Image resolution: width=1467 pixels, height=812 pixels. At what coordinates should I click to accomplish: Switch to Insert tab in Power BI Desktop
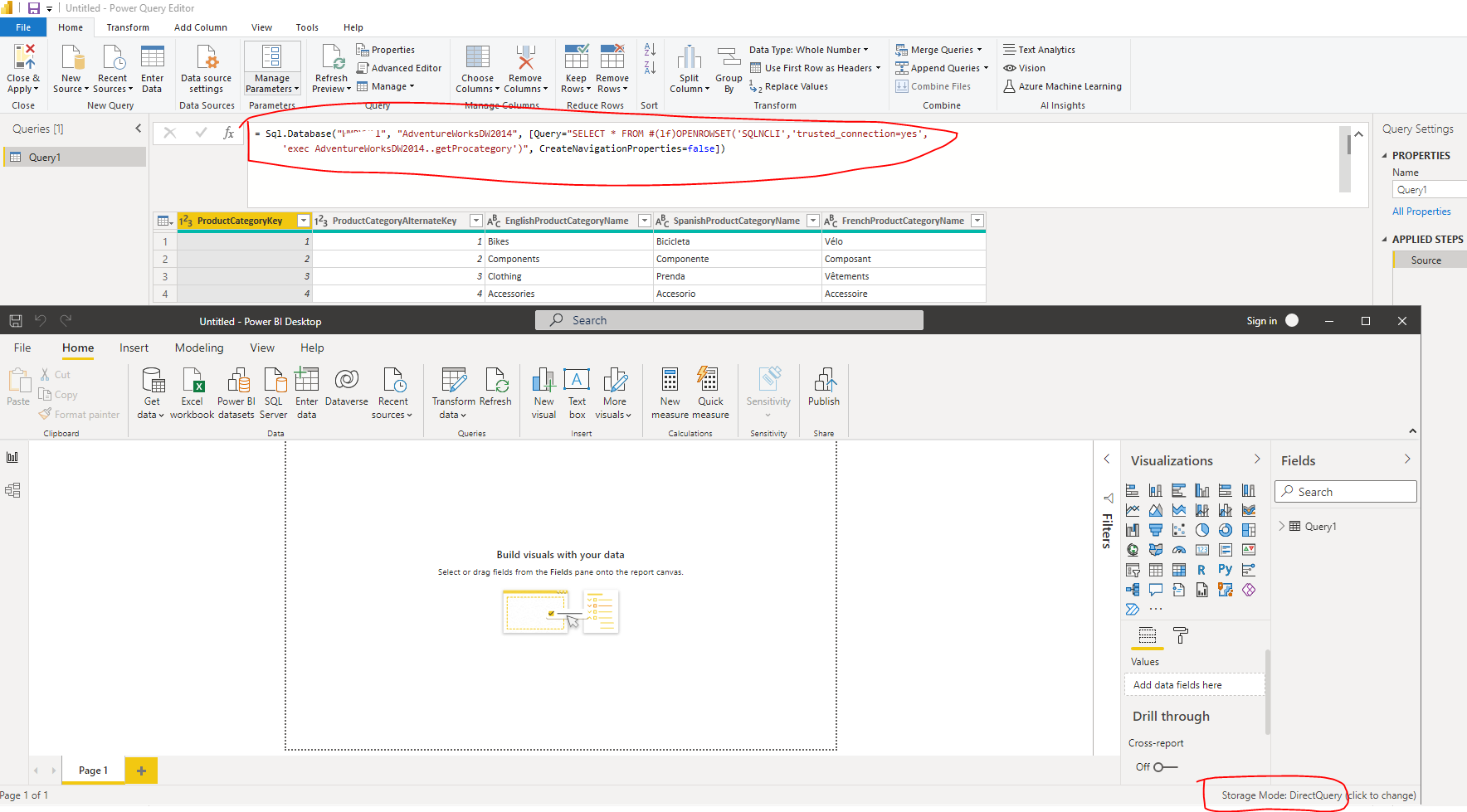coord(134,348)
